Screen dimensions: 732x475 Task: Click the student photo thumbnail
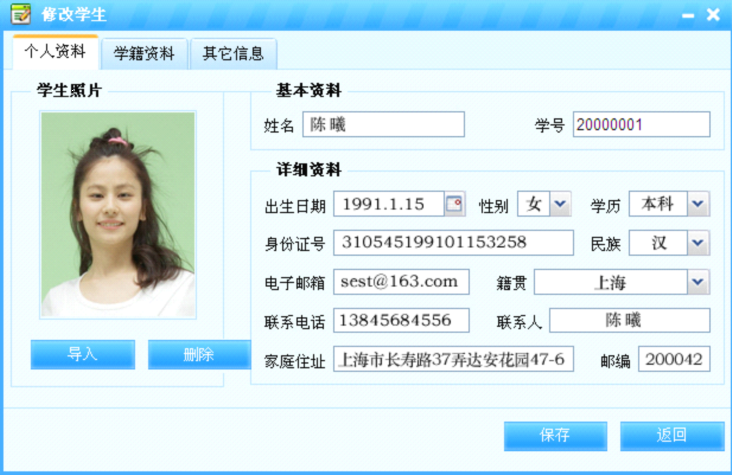tap(118, 215)
